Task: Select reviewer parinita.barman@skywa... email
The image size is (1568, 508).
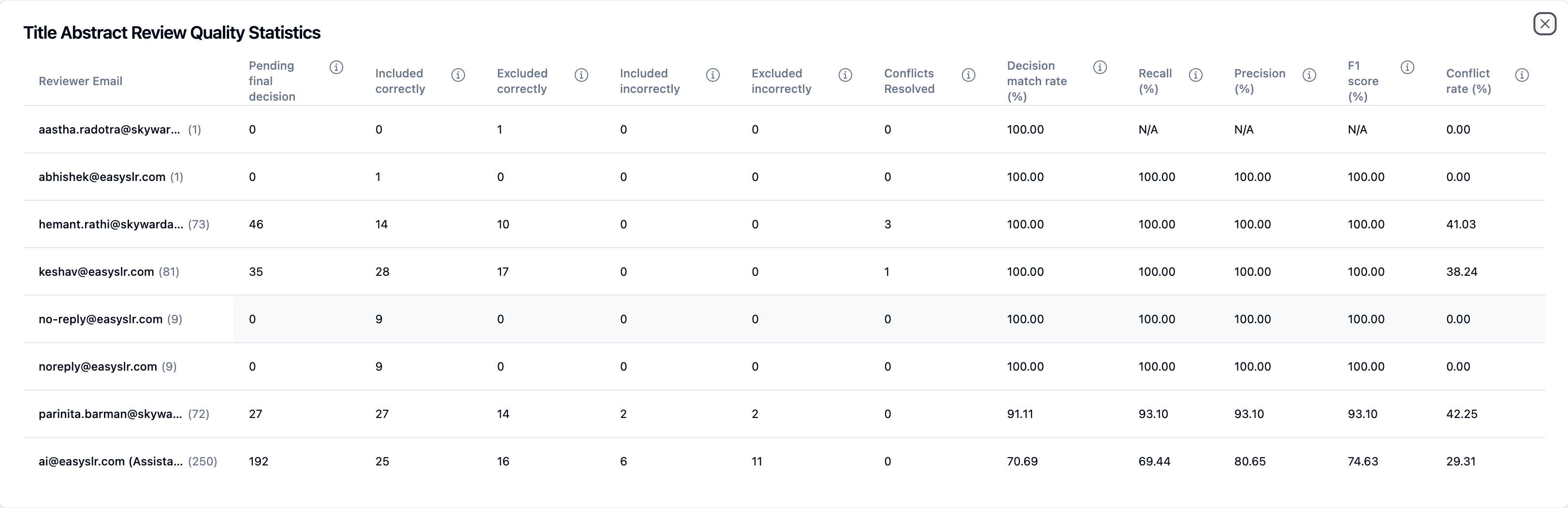Action: coord(110,414)
